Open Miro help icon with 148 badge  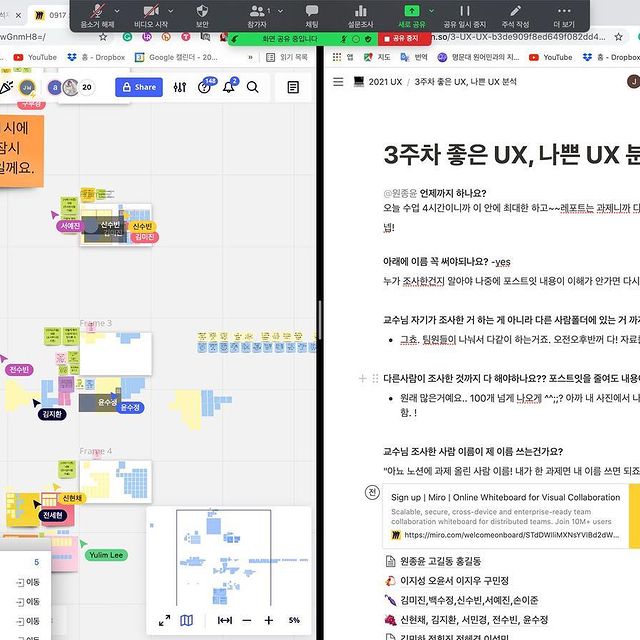[x=205, y=88]
